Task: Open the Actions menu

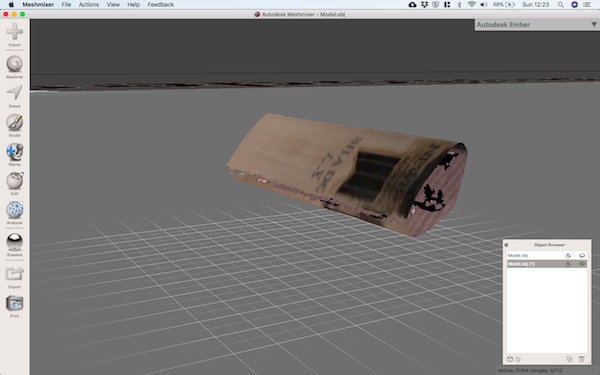Action: (x=89, y=5)
